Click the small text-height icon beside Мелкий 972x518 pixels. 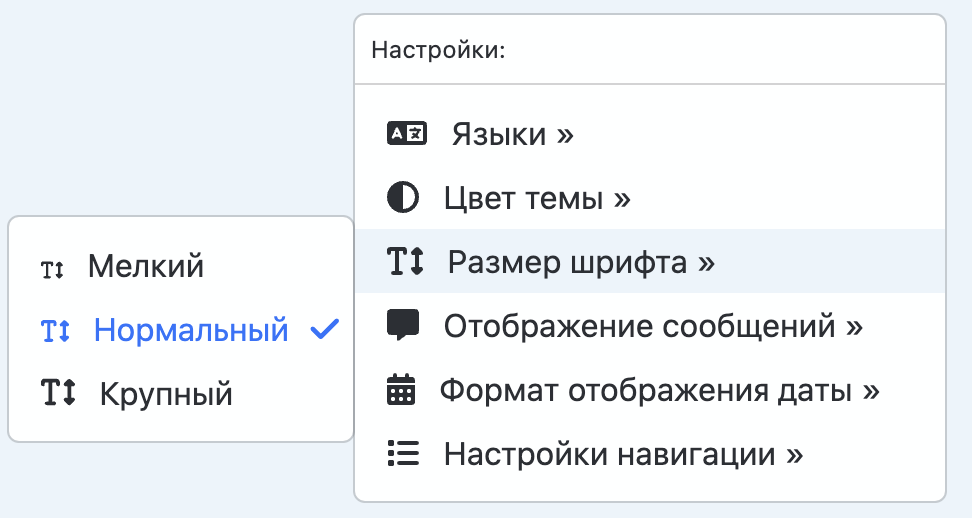point(52,269)
